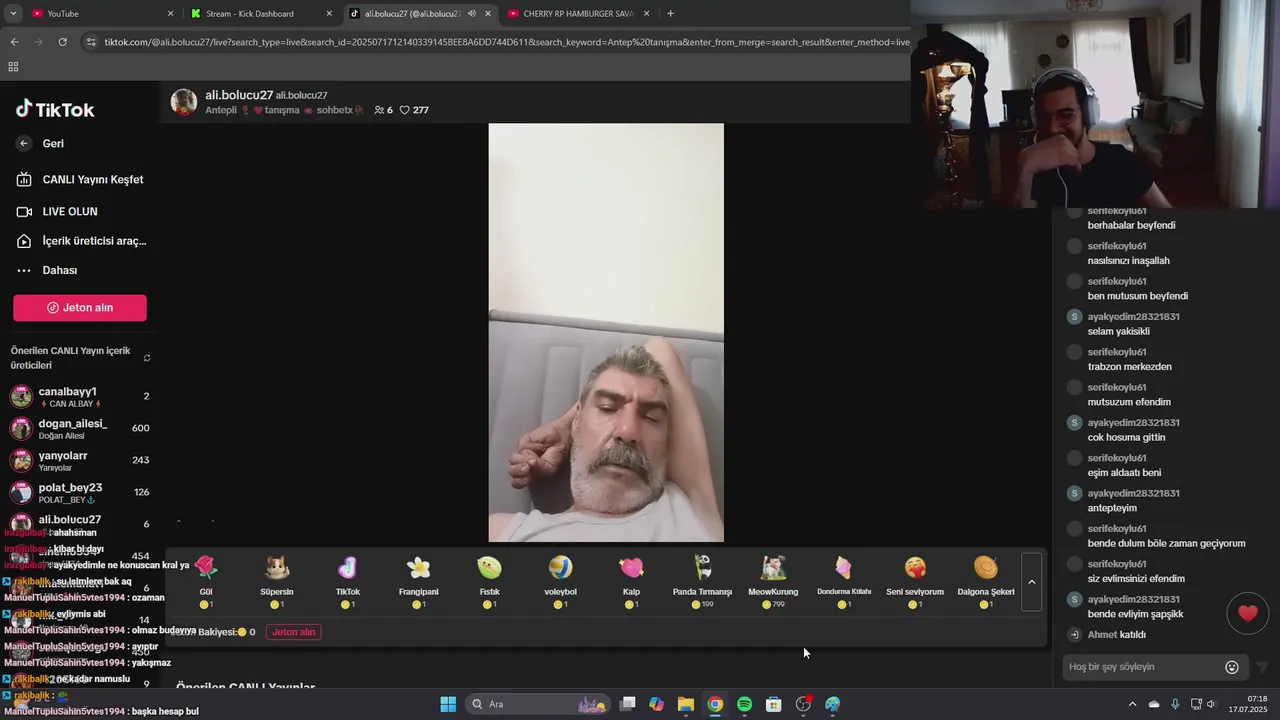
Task: Click the taskbar Ara search box
Action: [538, 704]
